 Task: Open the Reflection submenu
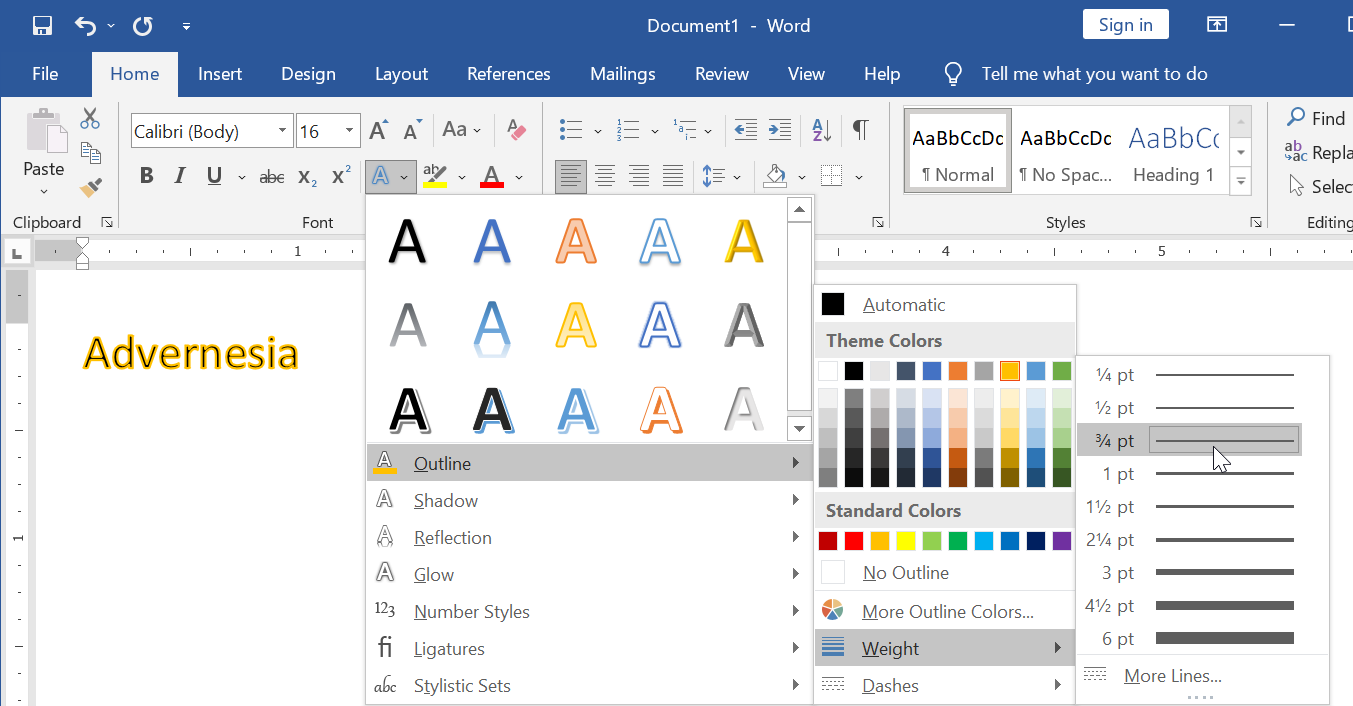tap(590, 537)
